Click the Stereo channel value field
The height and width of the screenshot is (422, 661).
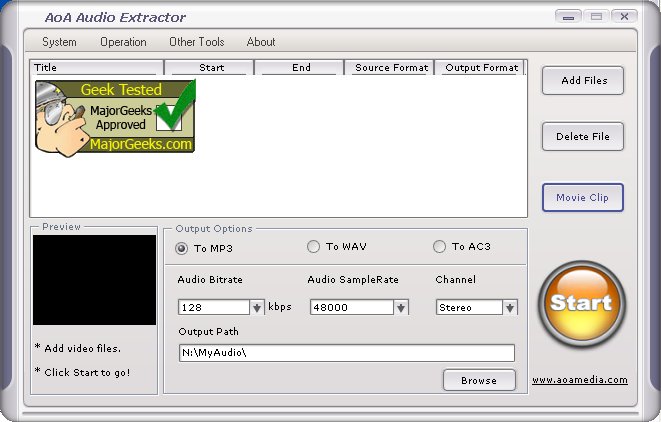click(470, 308)
